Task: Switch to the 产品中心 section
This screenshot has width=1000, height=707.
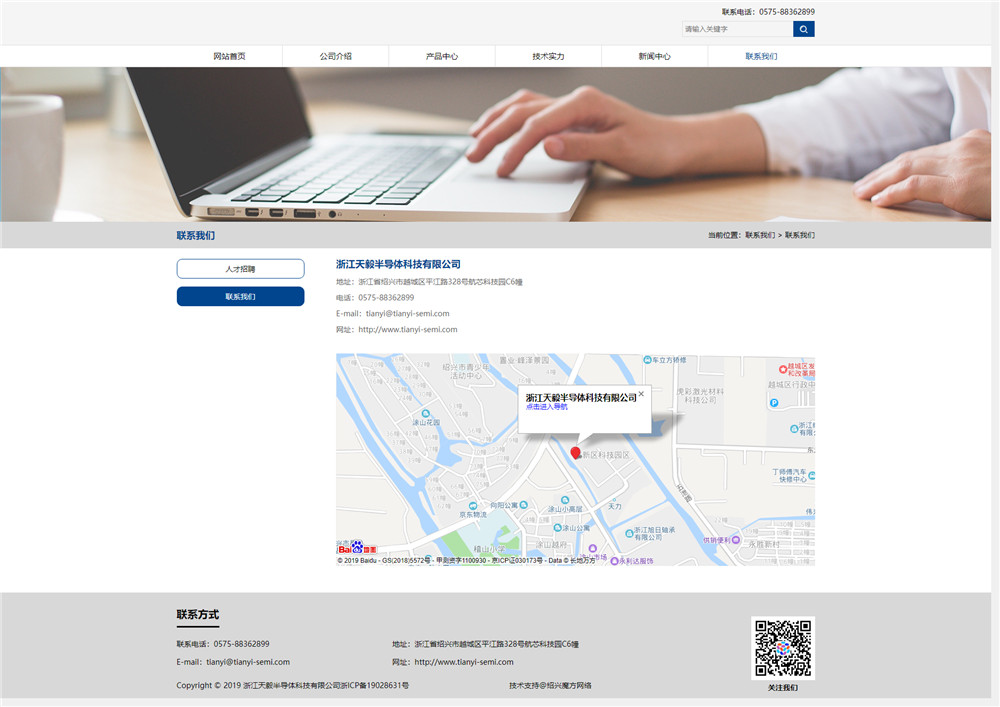Action: pos(442,56)
